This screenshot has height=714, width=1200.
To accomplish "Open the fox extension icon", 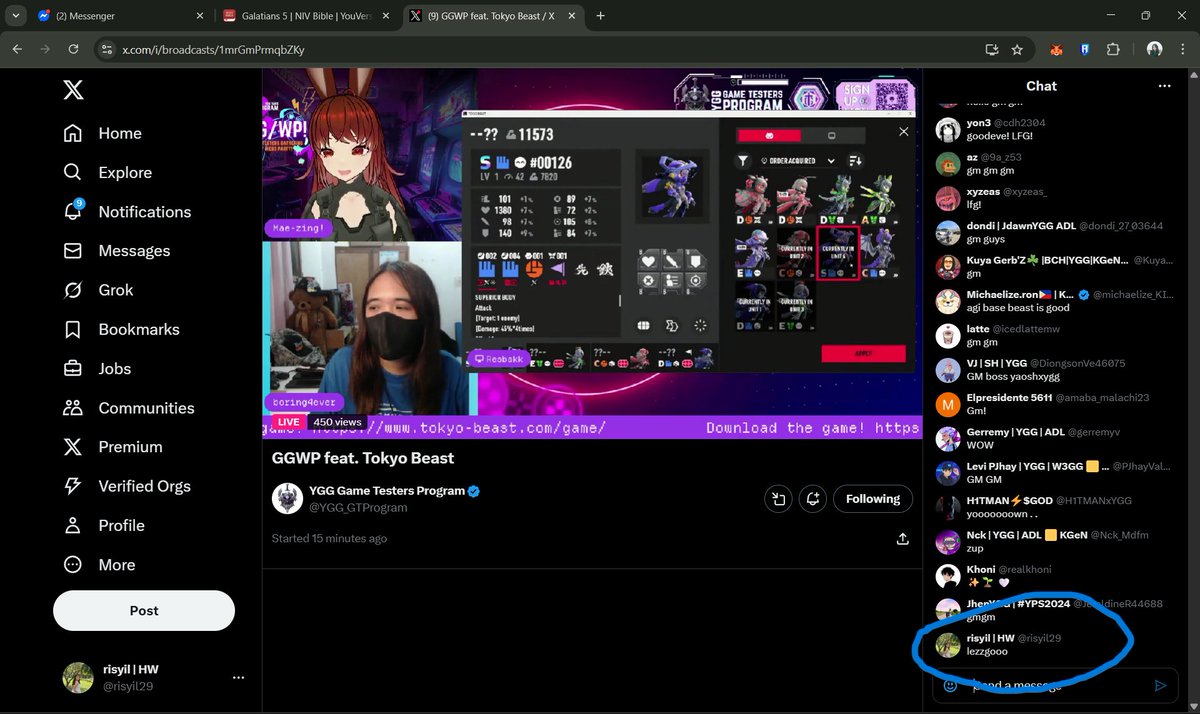I will pos(1056,49).
